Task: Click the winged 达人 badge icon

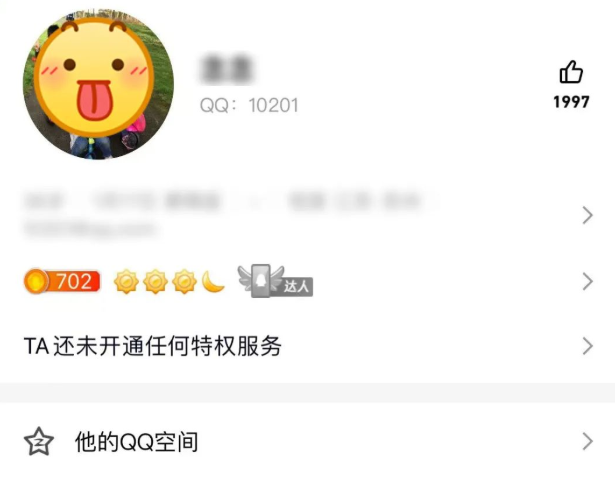Action: [275, 281]
